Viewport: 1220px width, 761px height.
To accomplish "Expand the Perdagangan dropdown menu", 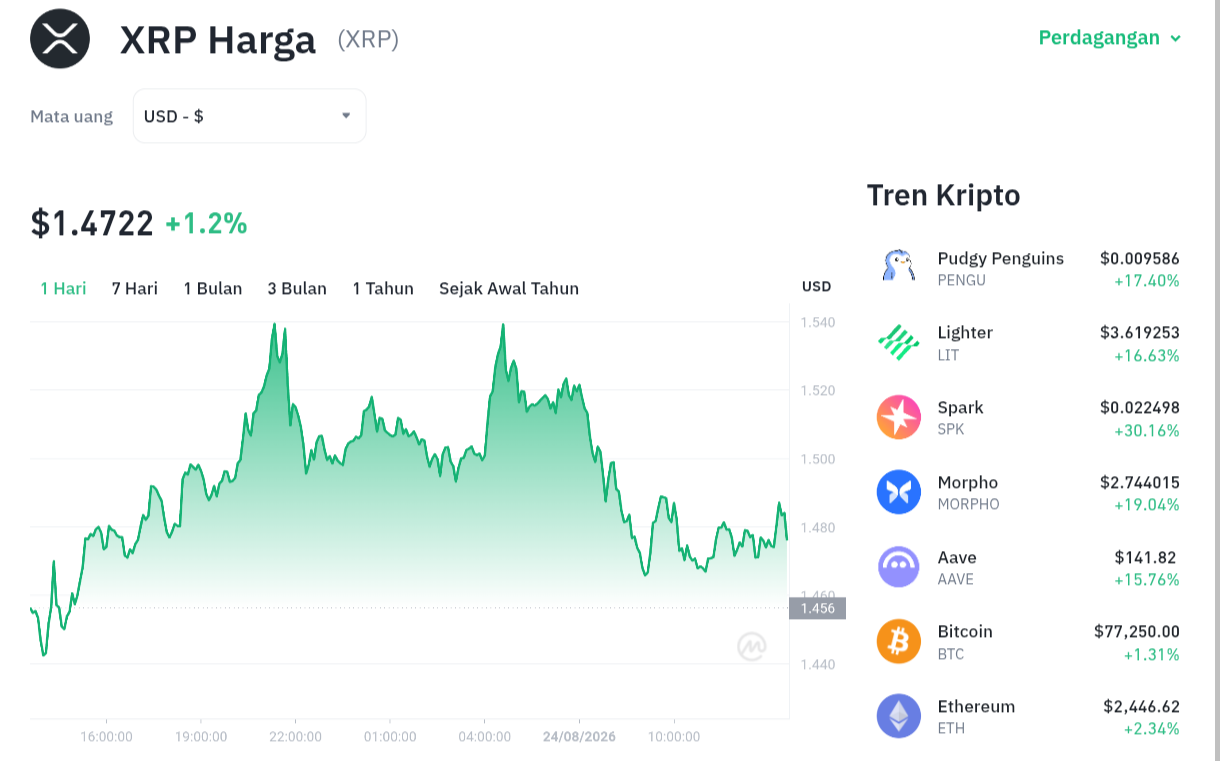I will 1110,38.
